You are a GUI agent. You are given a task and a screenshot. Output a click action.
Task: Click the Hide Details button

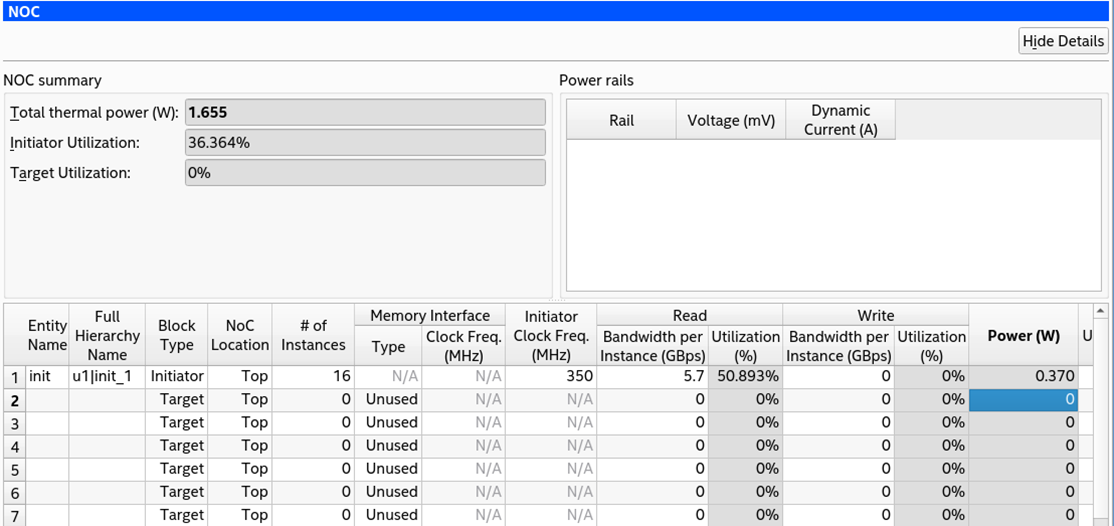point(1063,41)
